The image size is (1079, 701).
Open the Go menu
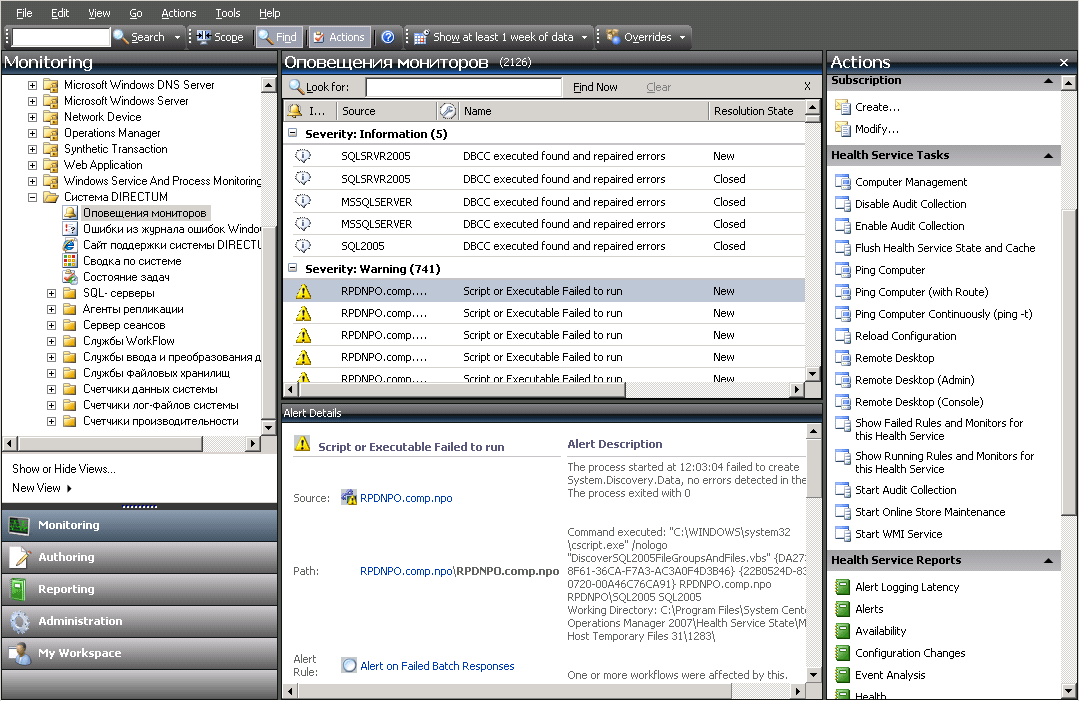pos(136,13)
